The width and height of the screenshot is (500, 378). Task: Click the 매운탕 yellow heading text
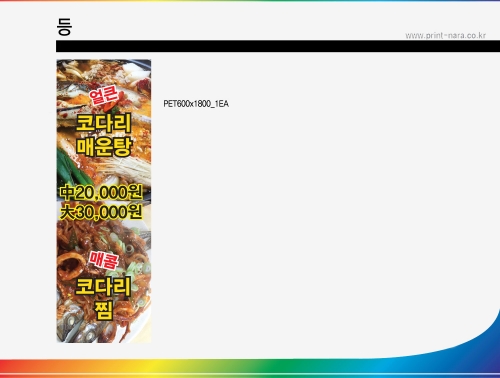[x=104, y=146]
